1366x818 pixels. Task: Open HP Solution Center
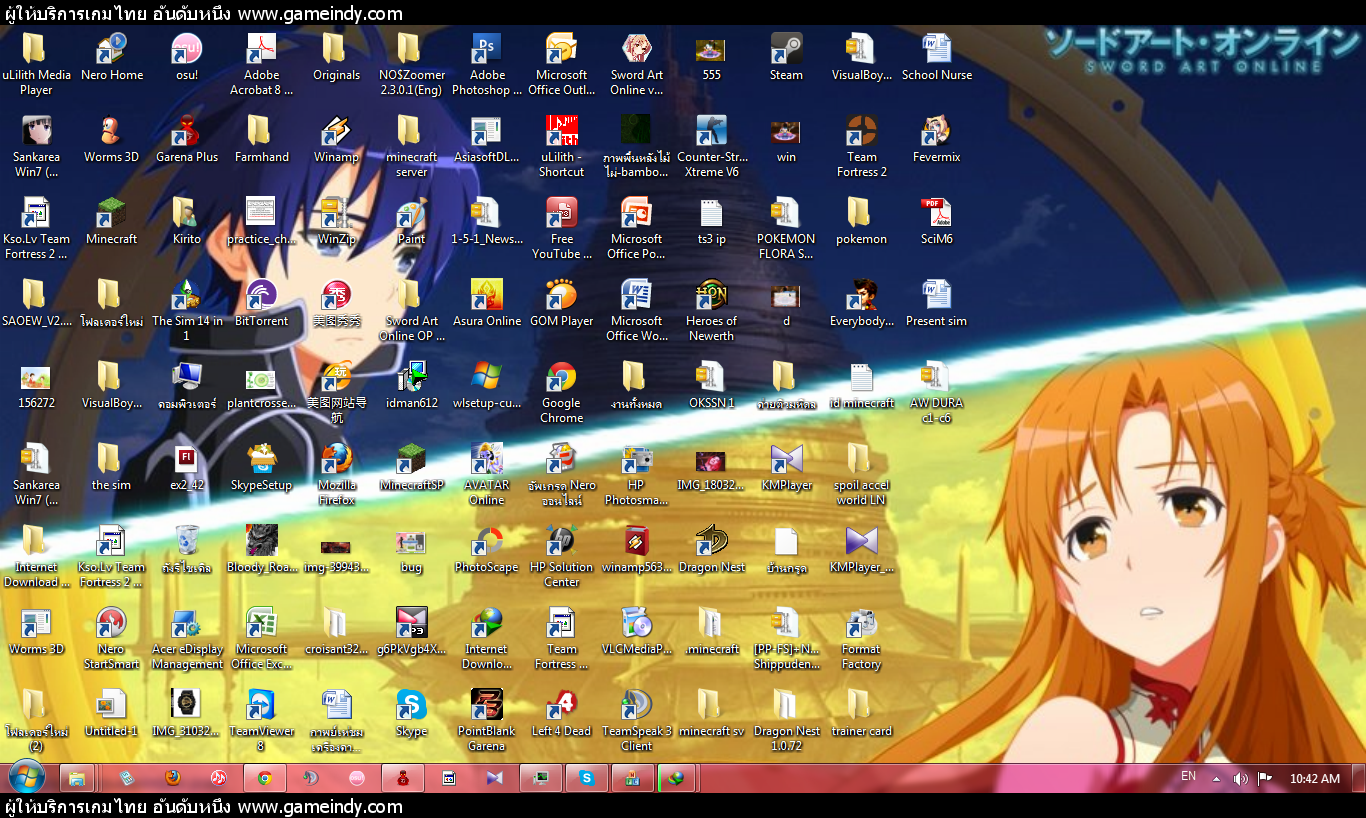(562, 556)
